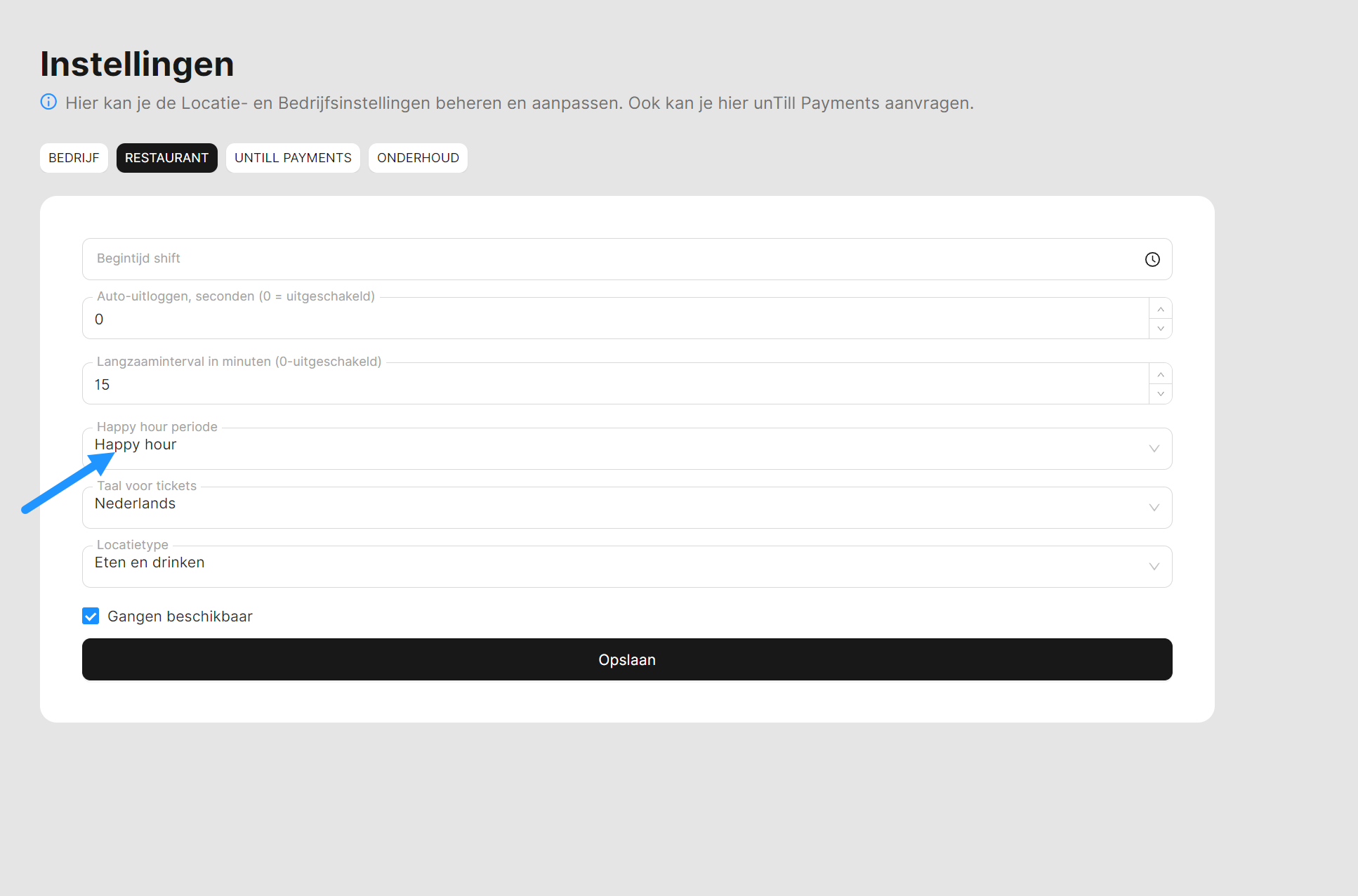Toggle the Gangen beschikbaar checkbox
The width and height of the screenshot is (1358, 896).
[x=91, y=616]
